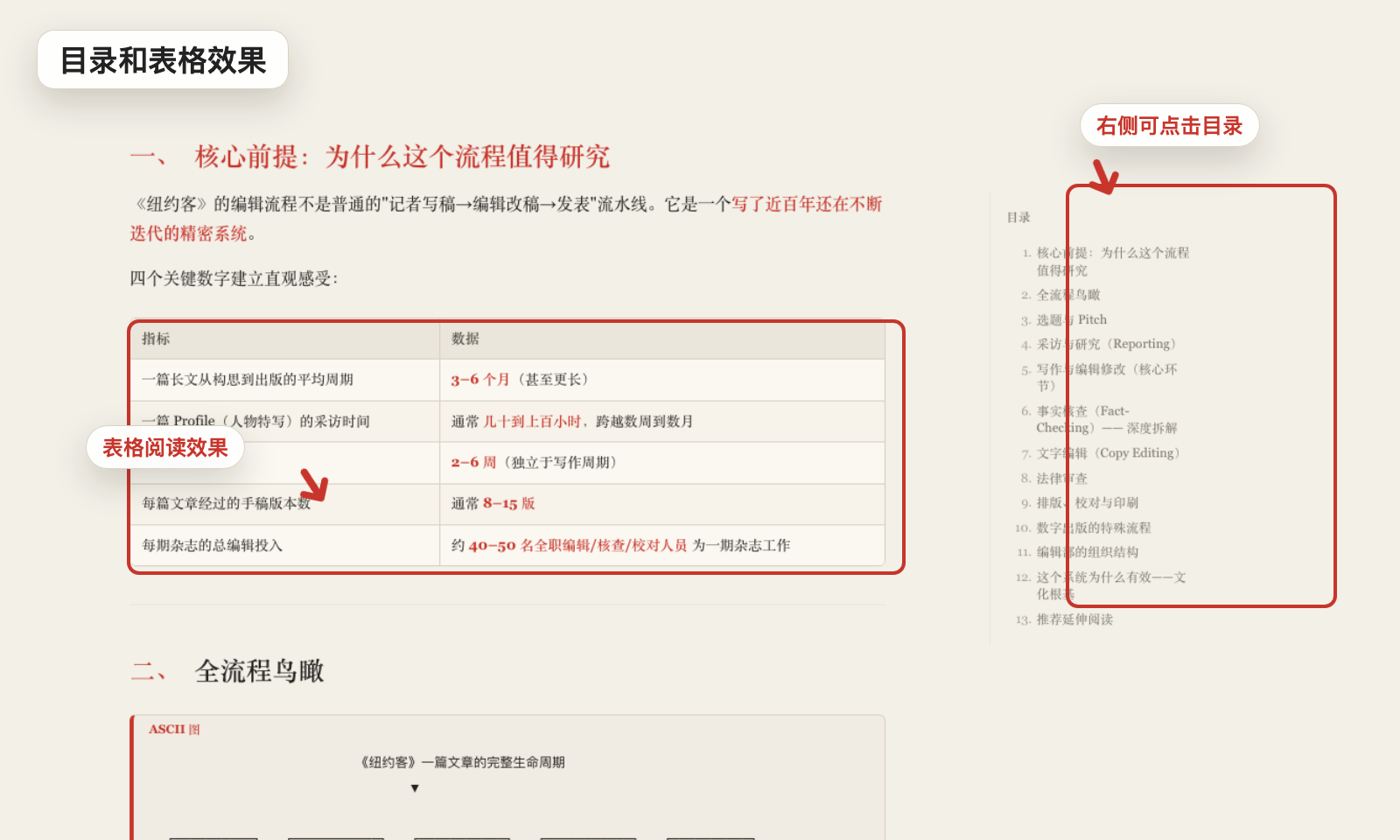1400x840 pixels.
Task: Select the cell 通常 8–15 版
Action: click(x=662, y=504)
